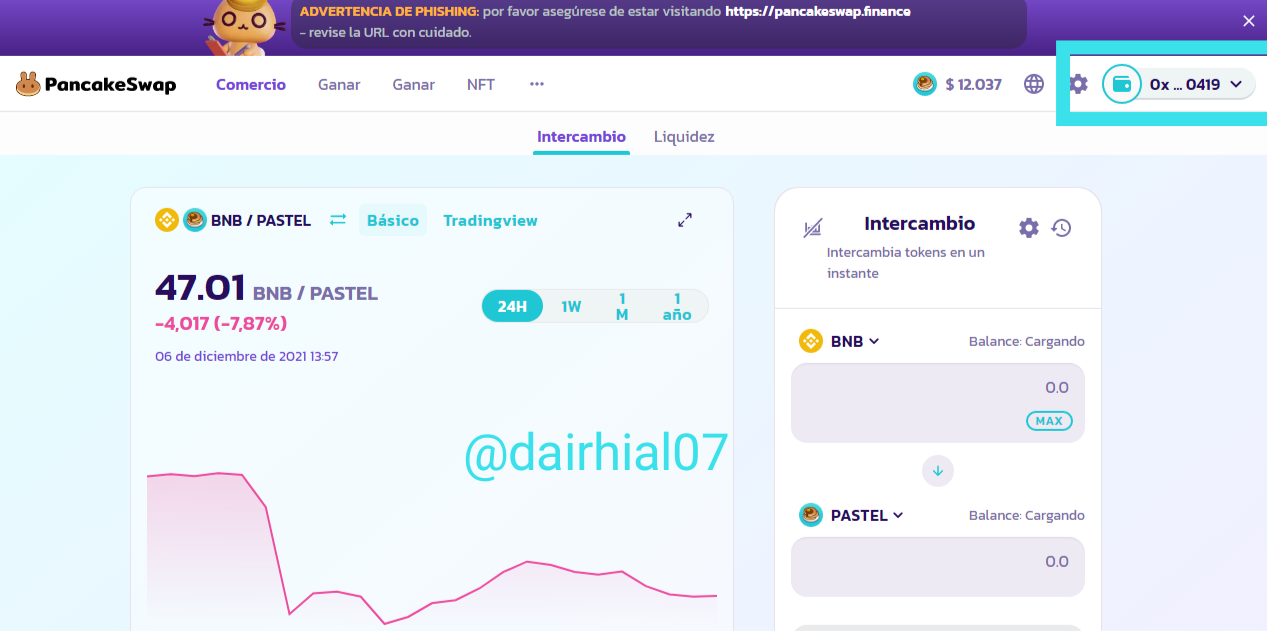Click the down-arrow switch tokens button
Screen dimensions: 1267x631
point(938,470)
